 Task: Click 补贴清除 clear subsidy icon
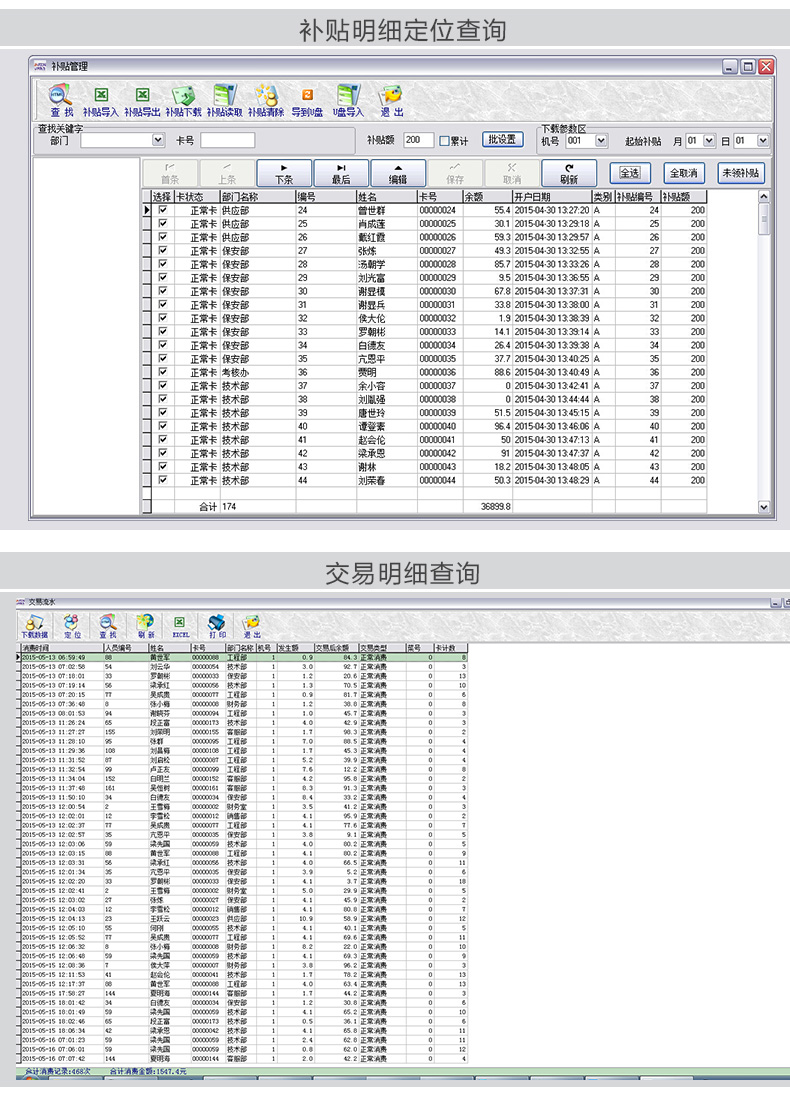click(x=266, y=96)
